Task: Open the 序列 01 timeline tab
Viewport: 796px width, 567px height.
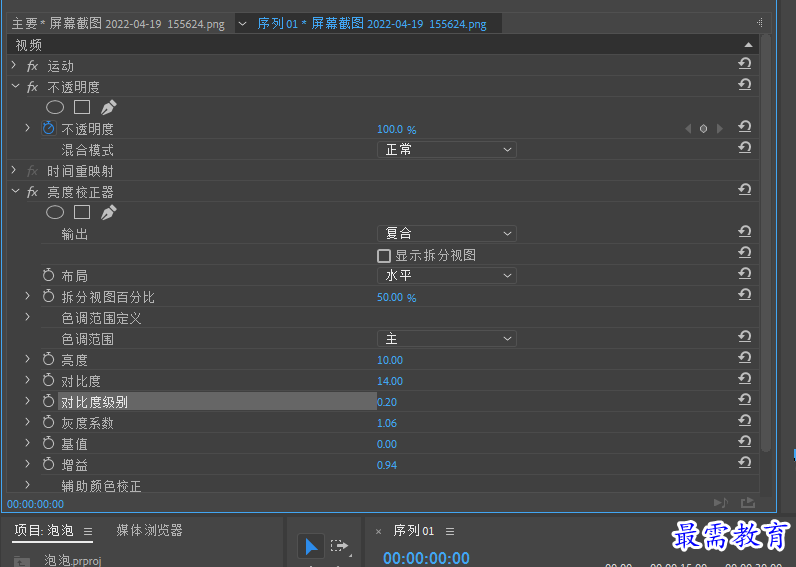Action: point(413,531)
